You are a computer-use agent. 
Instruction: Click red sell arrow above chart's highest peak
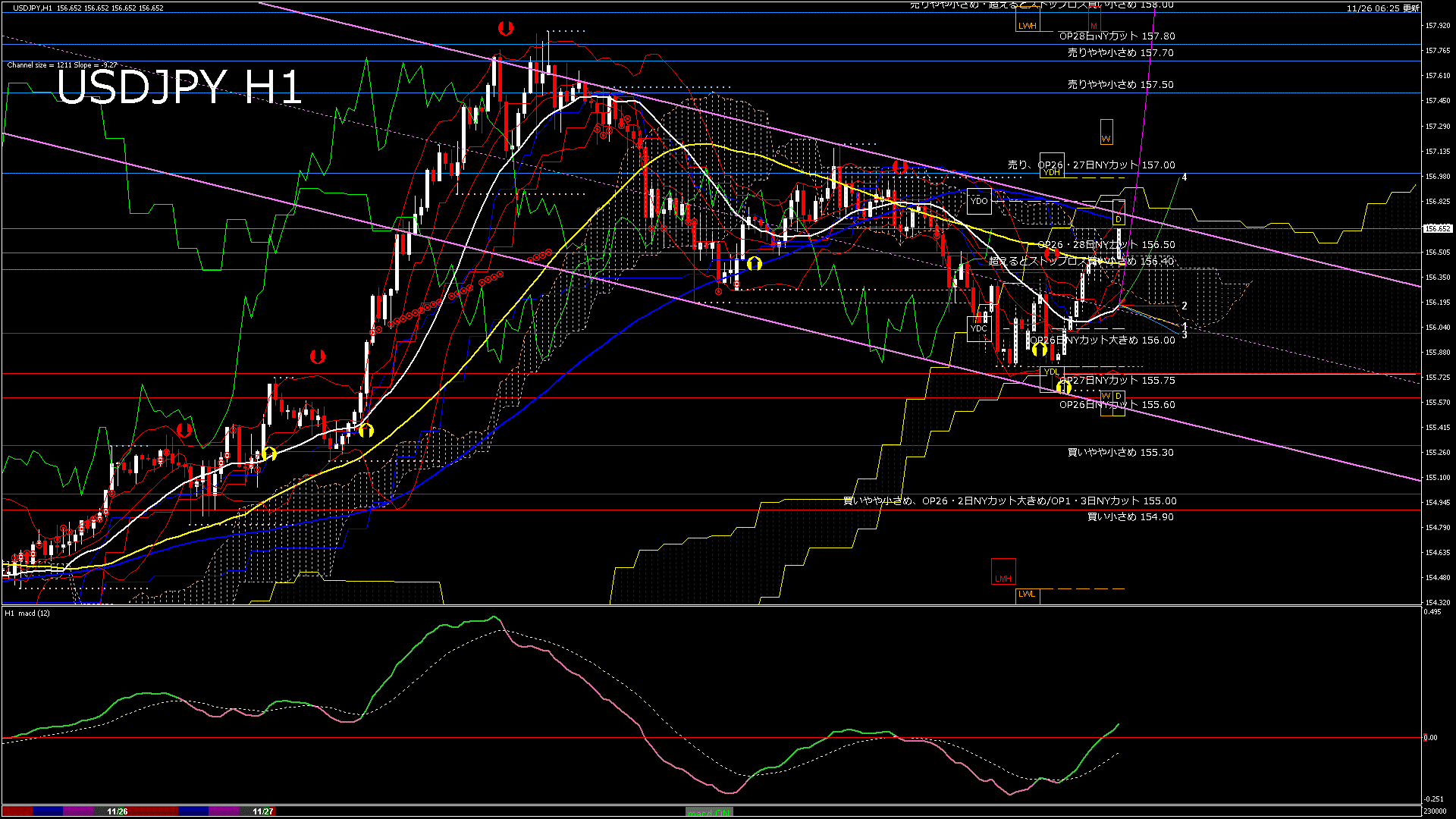[506, 29]
